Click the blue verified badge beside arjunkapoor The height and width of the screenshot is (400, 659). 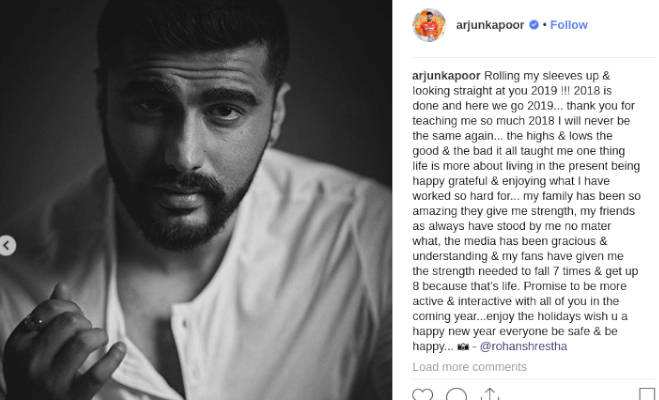point(534,25)
